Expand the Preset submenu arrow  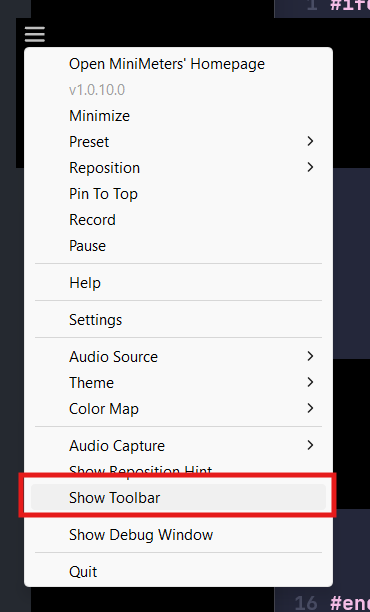pos(310,141)
